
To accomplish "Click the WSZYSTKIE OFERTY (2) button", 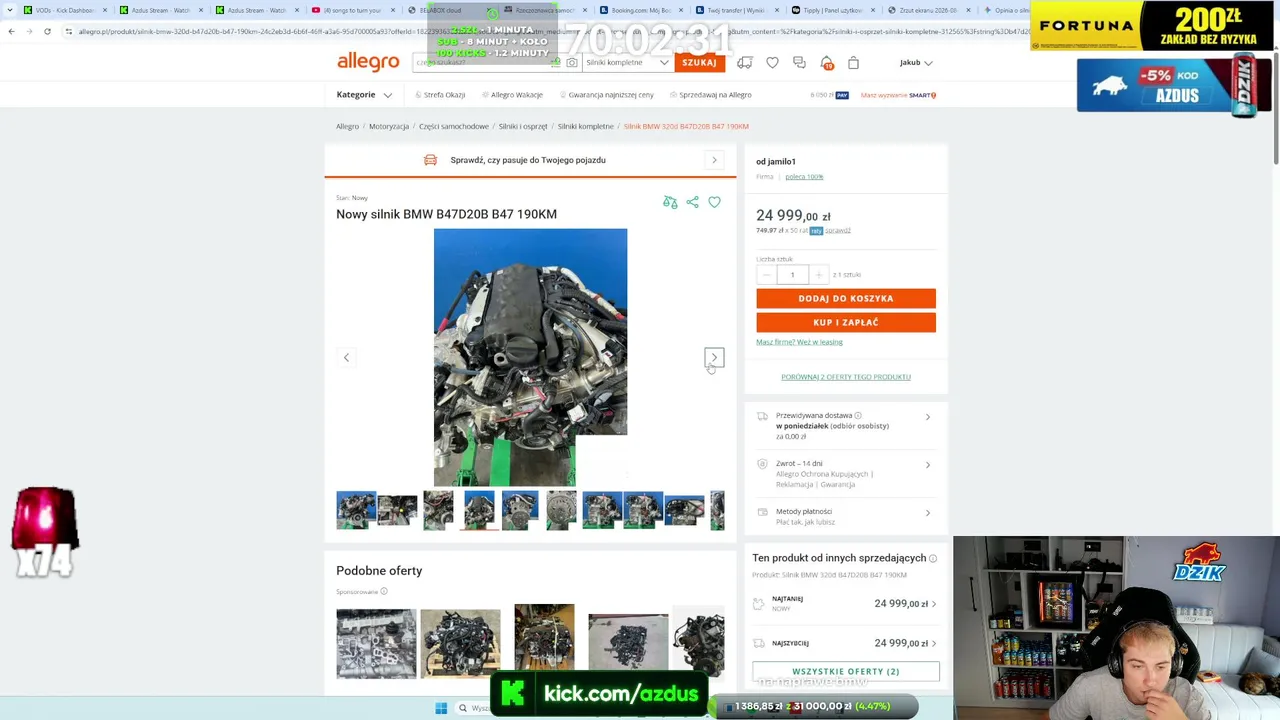I will pos(846,672).
